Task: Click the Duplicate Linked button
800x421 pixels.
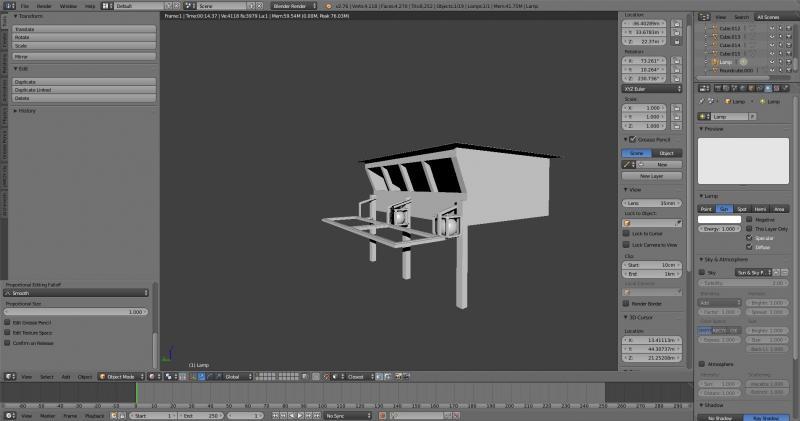Action: coord(78,90)
